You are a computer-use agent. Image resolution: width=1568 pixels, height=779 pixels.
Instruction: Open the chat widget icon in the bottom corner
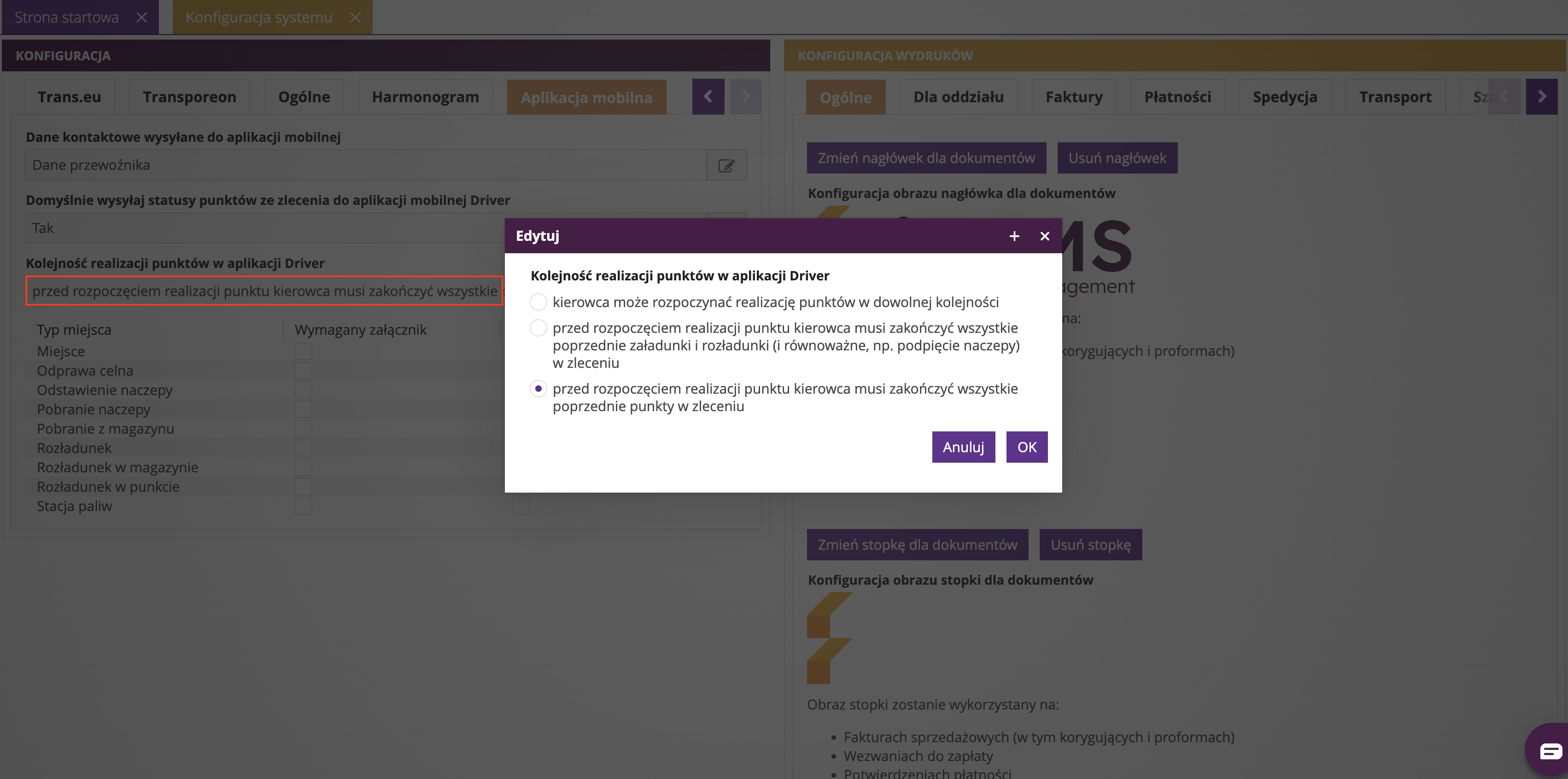pyautogui.click(x=1550, y=751)
